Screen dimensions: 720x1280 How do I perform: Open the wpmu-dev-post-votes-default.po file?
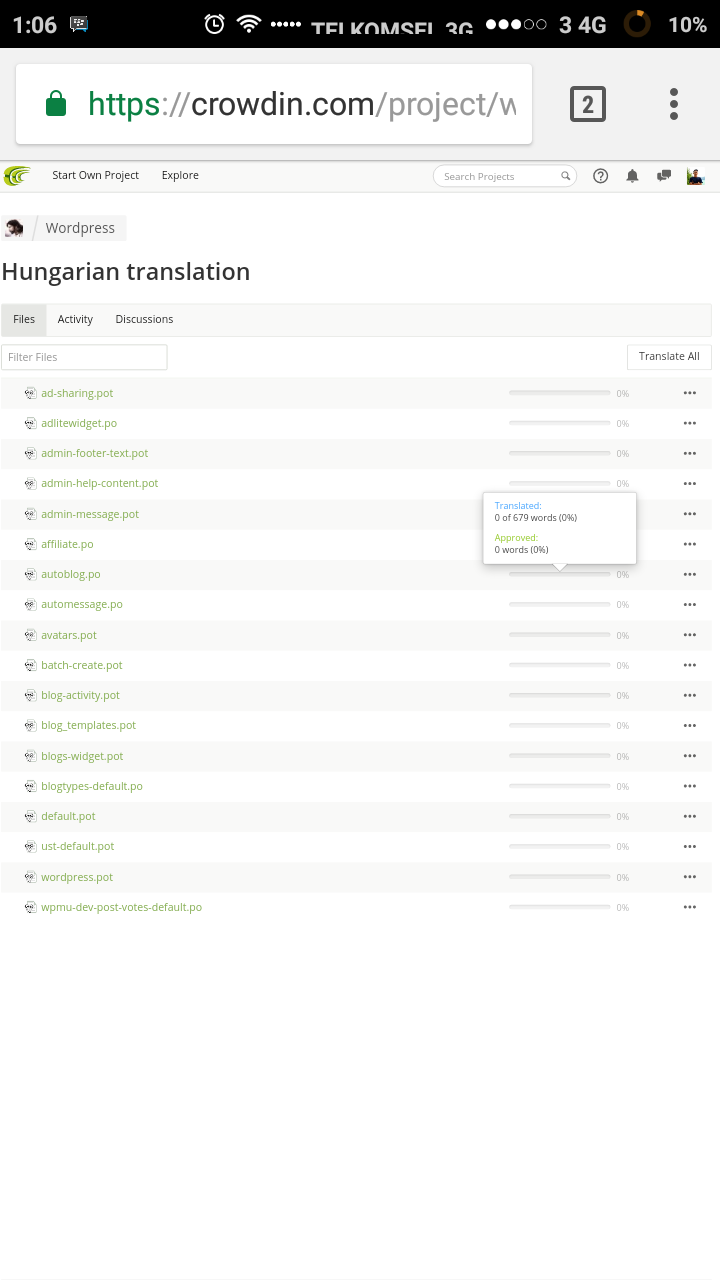121,907
